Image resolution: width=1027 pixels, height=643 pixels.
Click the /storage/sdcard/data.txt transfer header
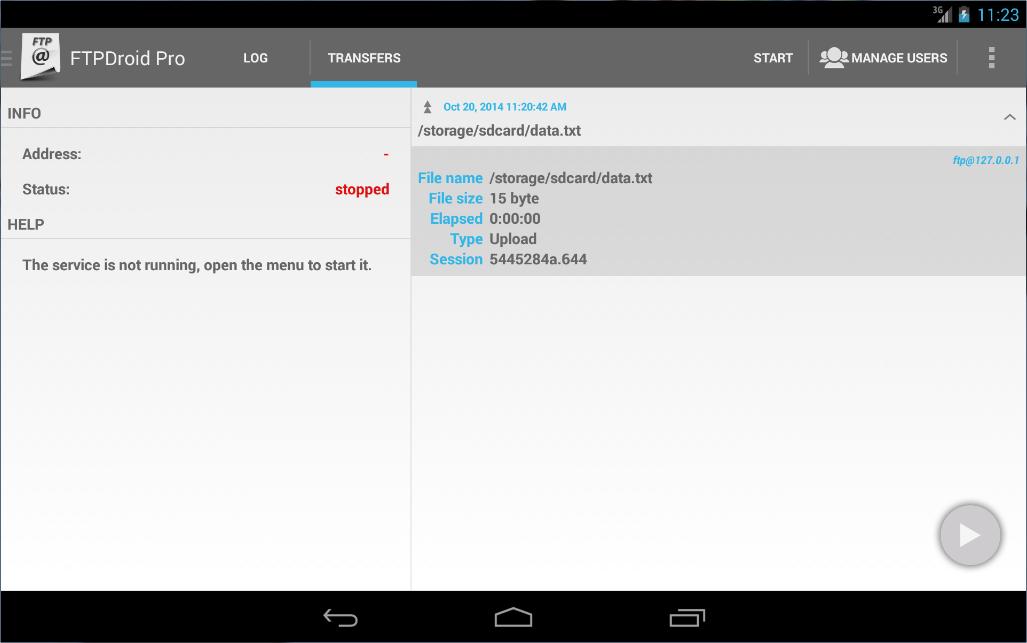click(499, 130)
